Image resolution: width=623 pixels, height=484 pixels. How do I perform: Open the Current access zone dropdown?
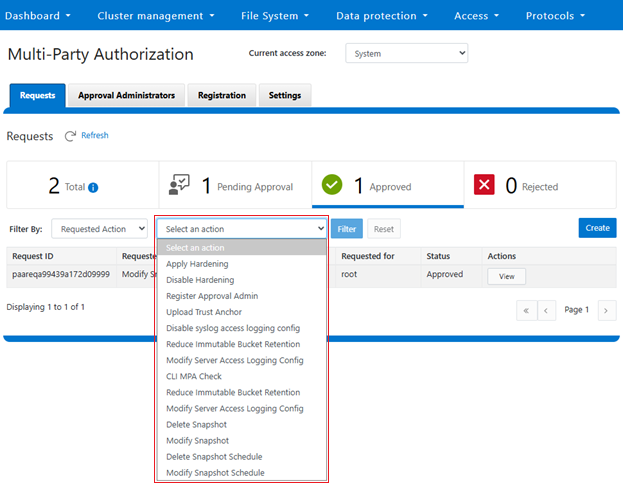(406, 53)
